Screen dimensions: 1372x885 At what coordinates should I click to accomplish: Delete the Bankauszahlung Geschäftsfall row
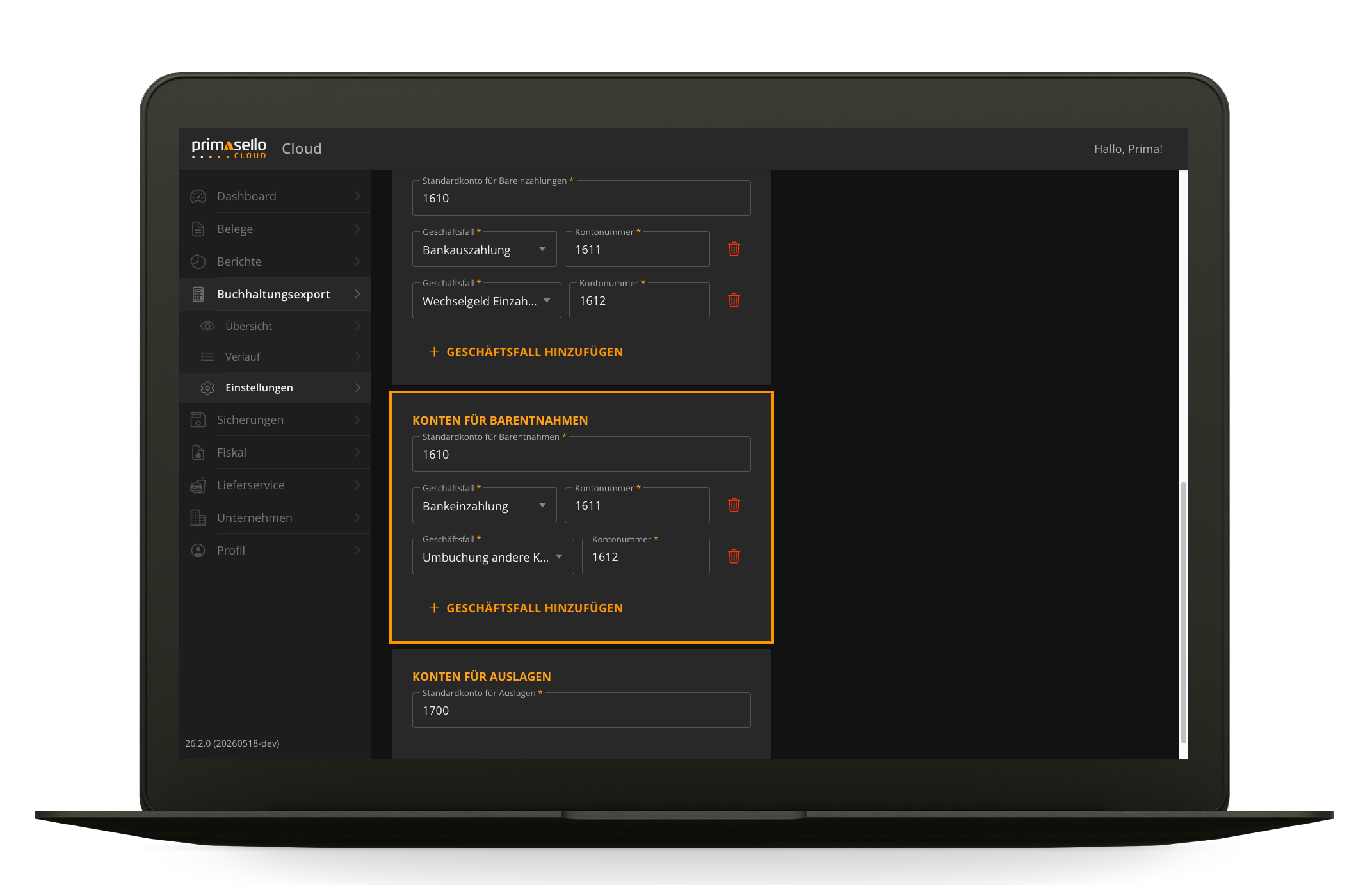(734, 249)
